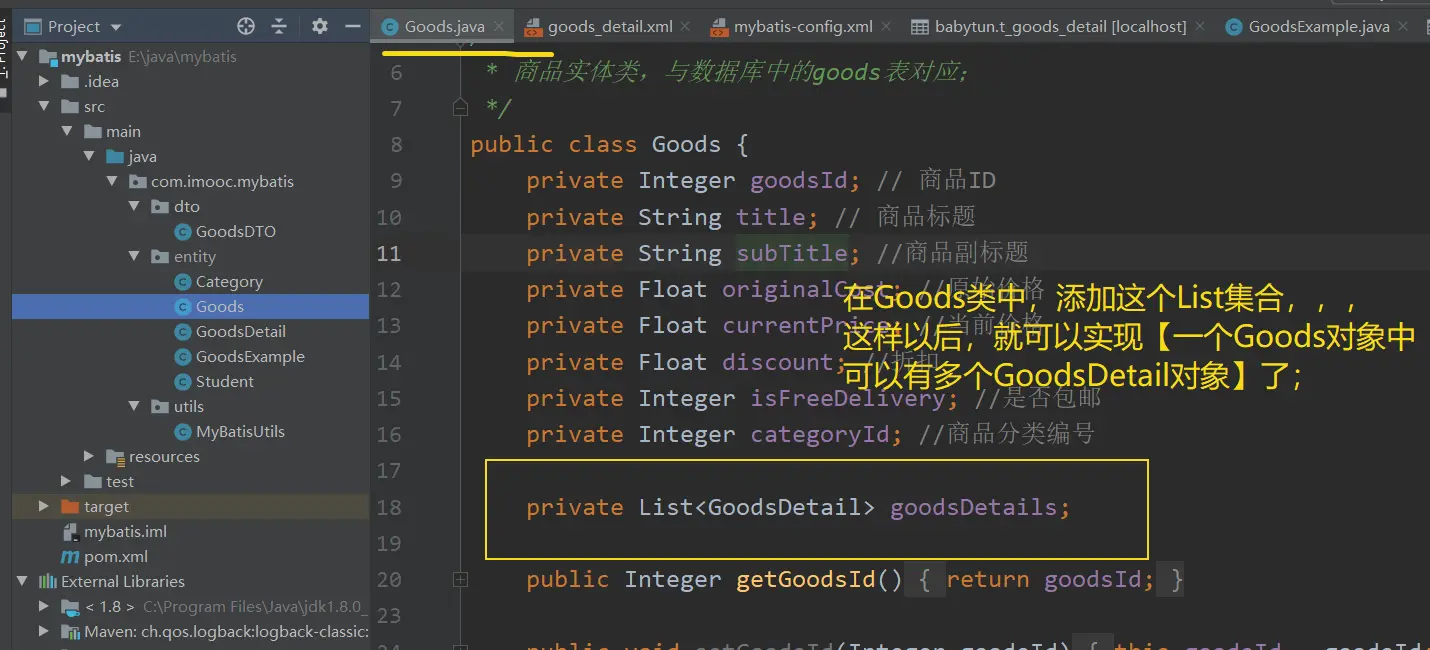Click the locate/scroll-from-source target icon

point(246,26)
